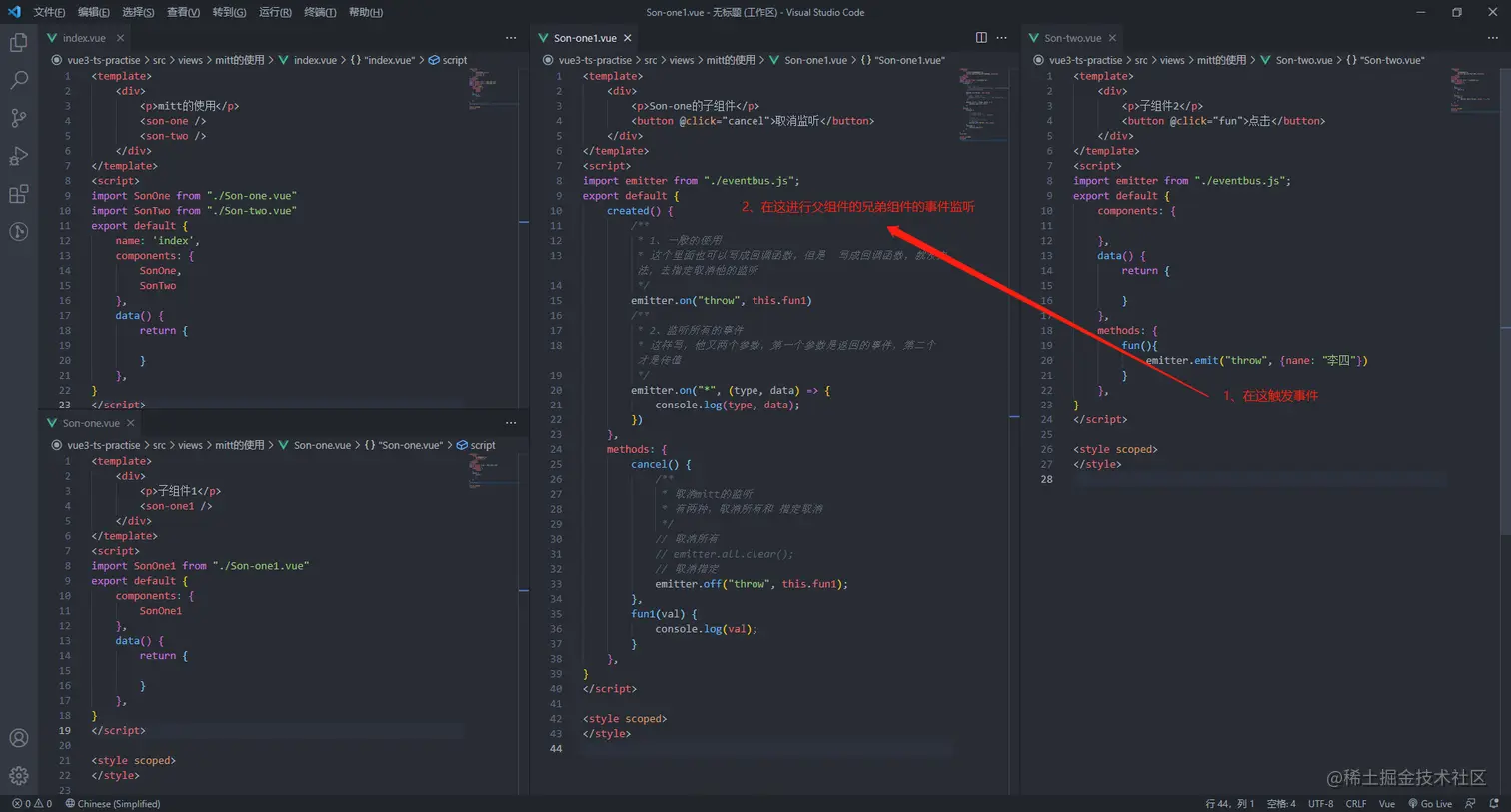Place cursor on emitter.off("throw", this.fun1) line
The width and height of the screenshot is (1511, 812).
pos(751,584)
